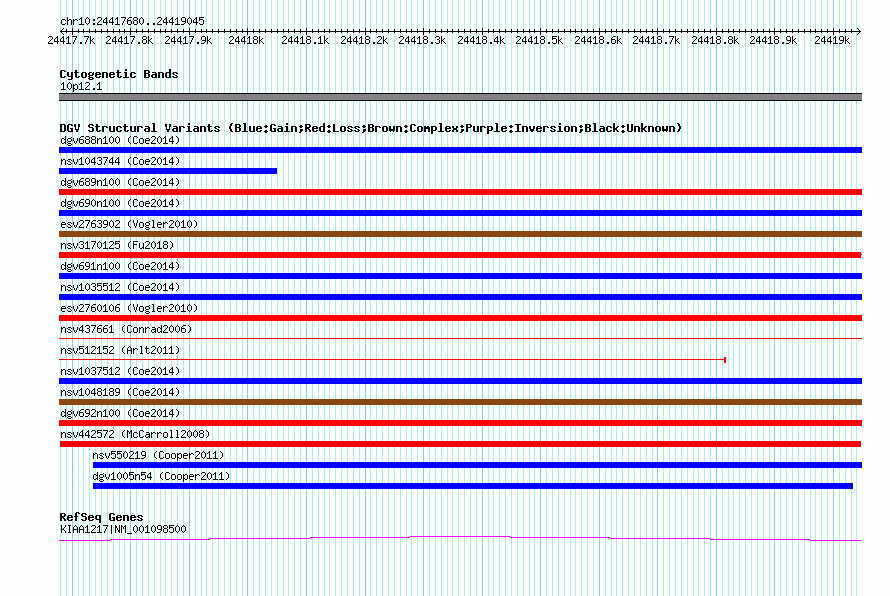Click the 24418.1k ruler position
Image resolution: width=890 pixels, height=596 pixels.
(x=305, y=40)
